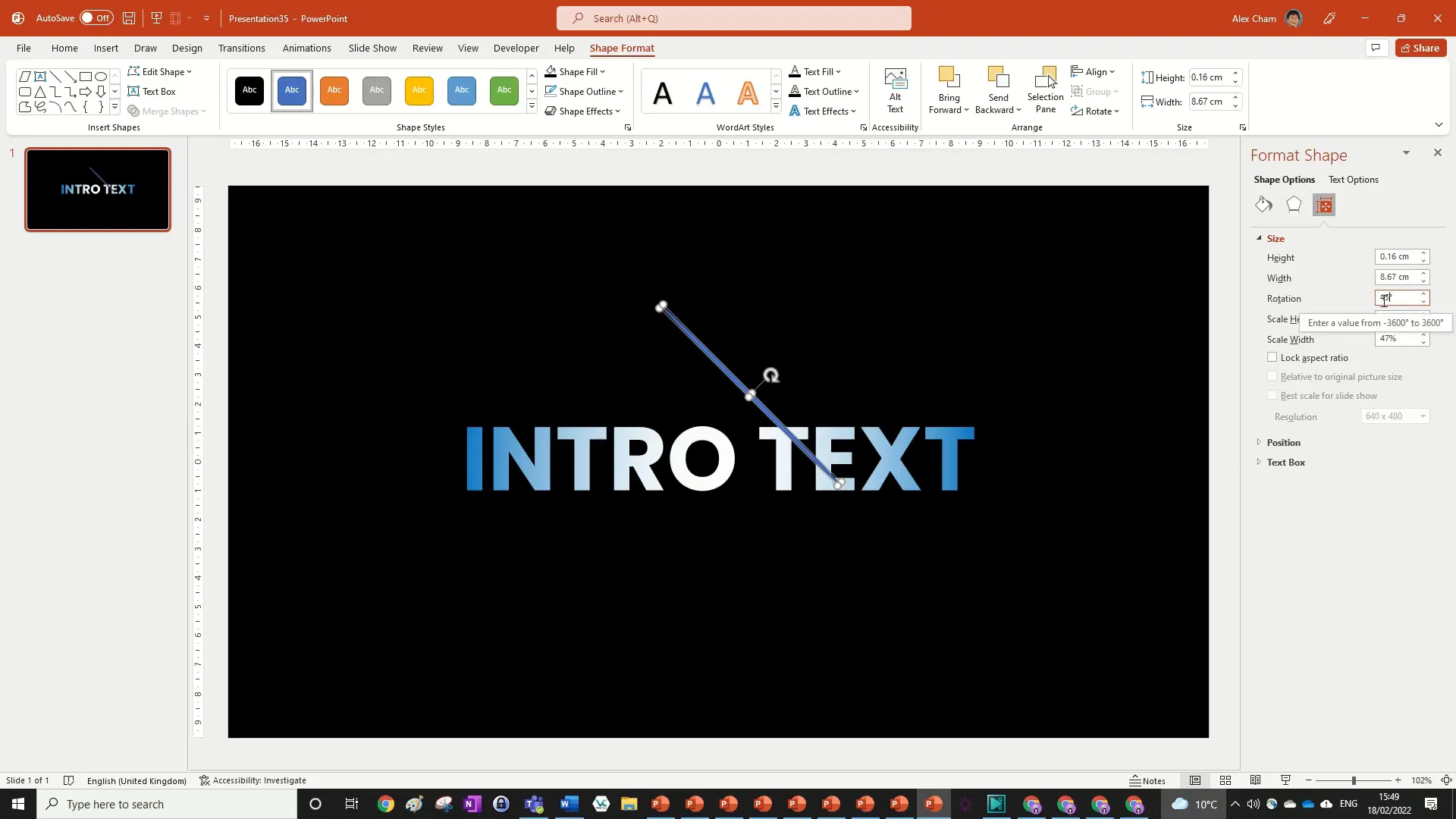
Task: Toggle AutoSave switch
Action: coord(96,17)
